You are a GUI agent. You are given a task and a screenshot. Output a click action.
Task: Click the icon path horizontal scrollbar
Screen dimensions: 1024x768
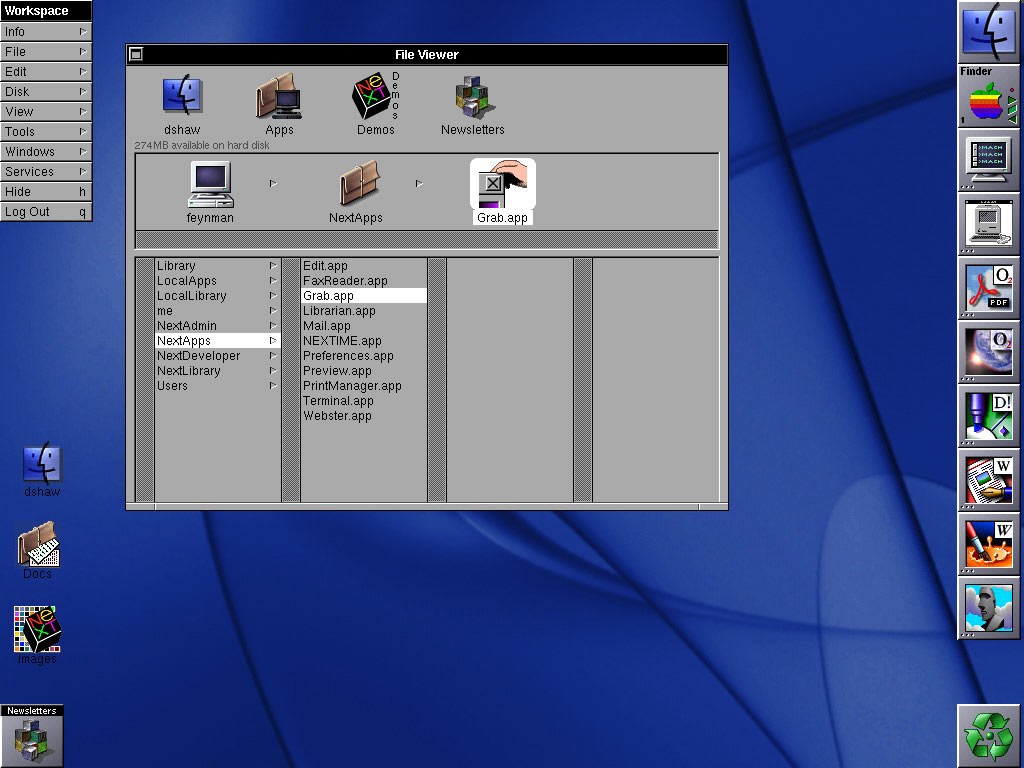(x=426, y=239)
